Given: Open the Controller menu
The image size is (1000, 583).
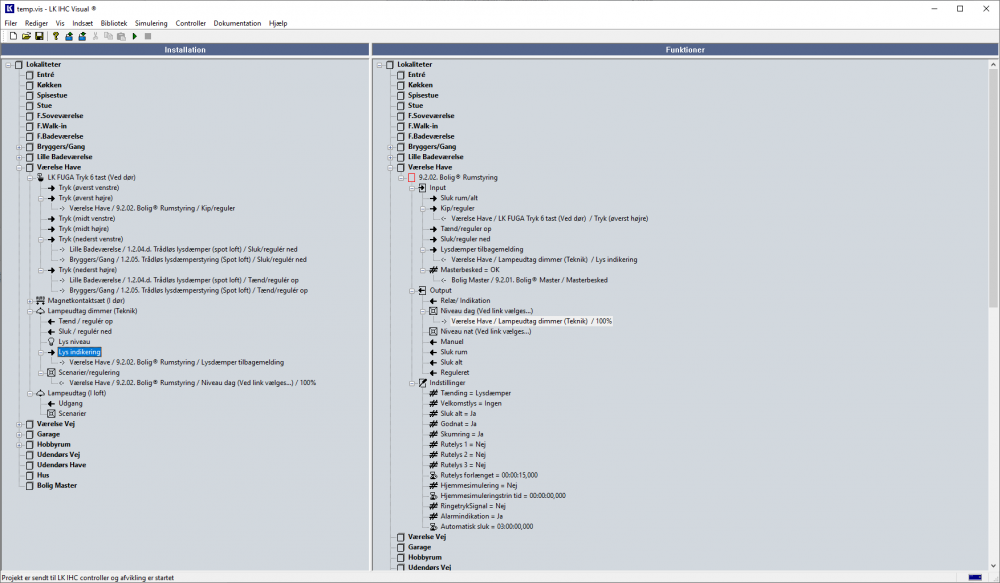Looking at the screenshot, I should (x=190, y=23).
